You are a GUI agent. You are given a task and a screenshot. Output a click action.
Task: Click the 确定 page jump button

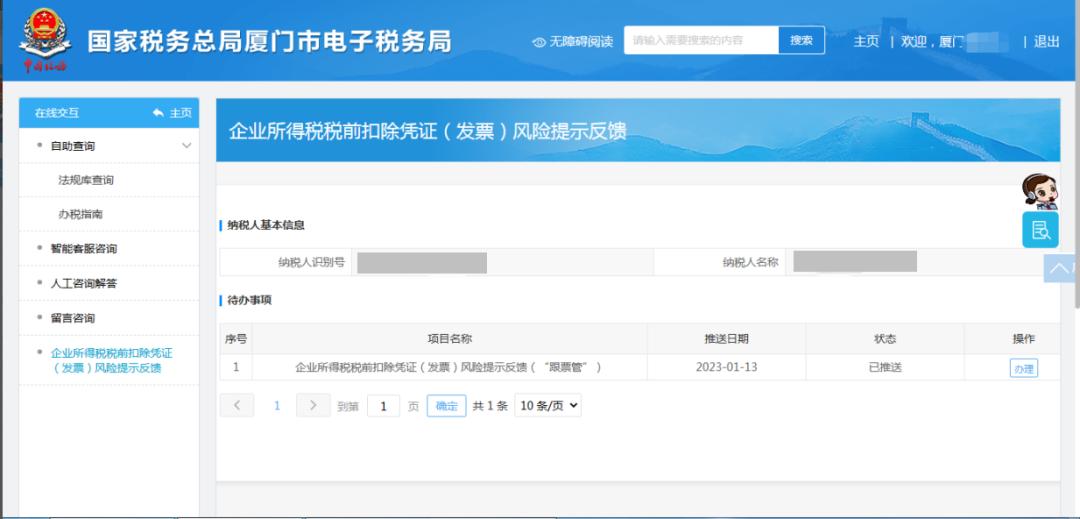[x=446, y=405]
